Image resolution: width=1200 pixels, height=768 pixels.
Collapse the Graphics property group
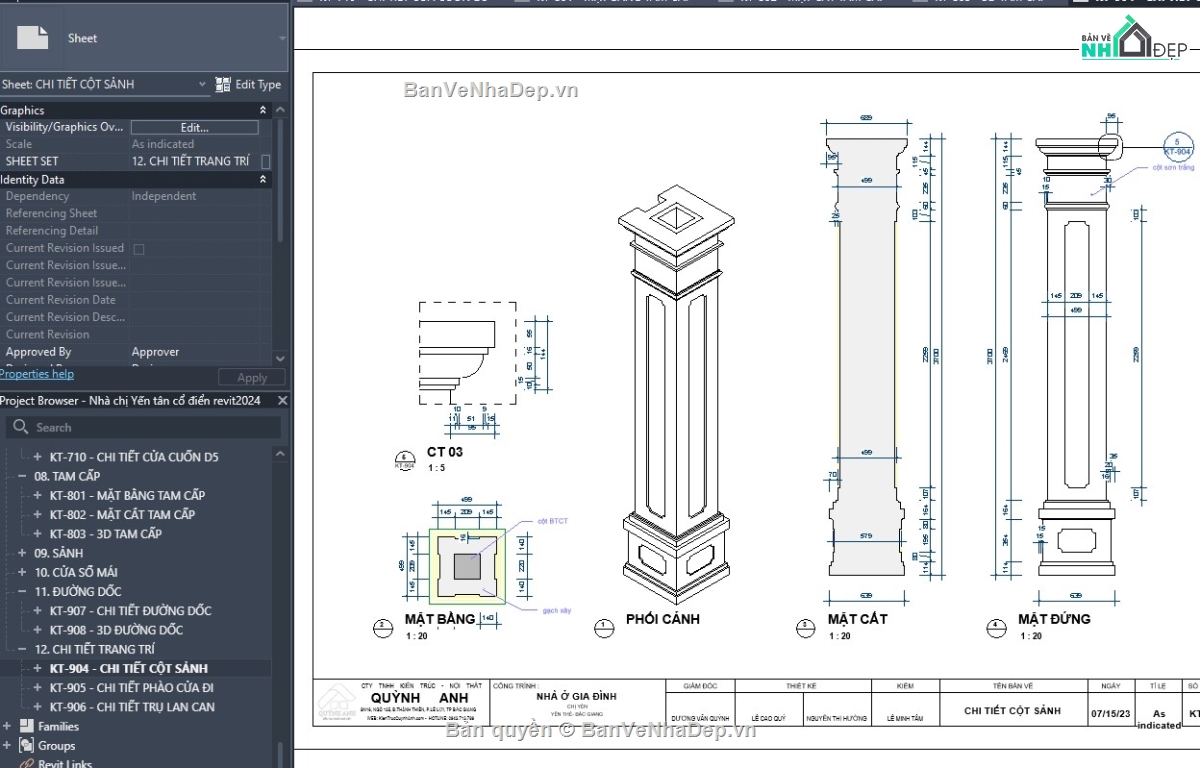pyautogui.click(x=263, y=110)
